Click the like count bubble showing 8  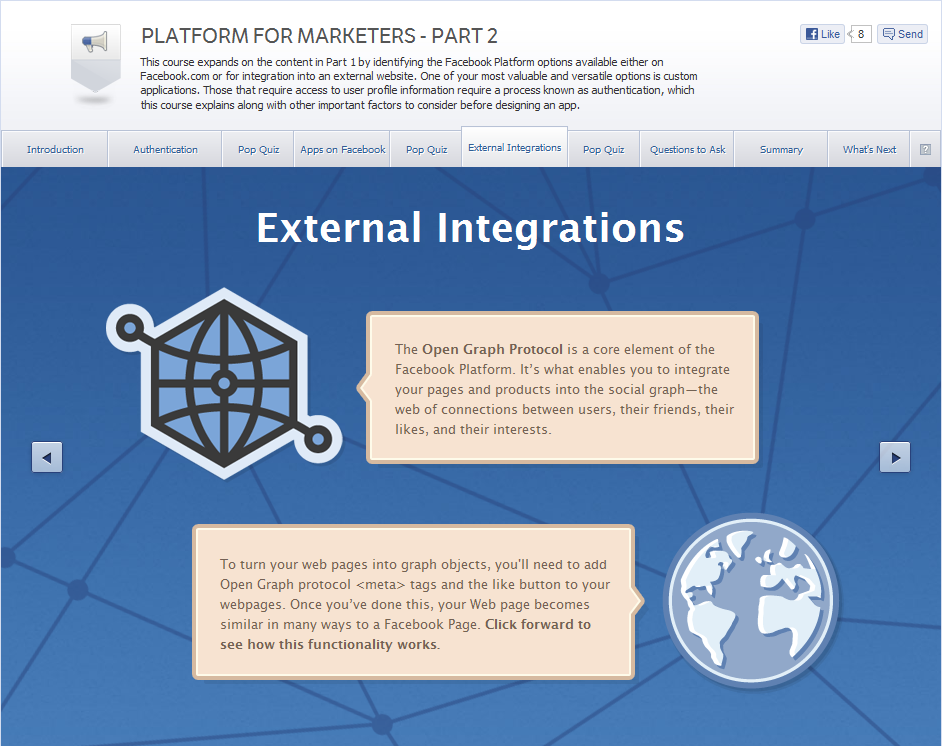tap(860, 34)
